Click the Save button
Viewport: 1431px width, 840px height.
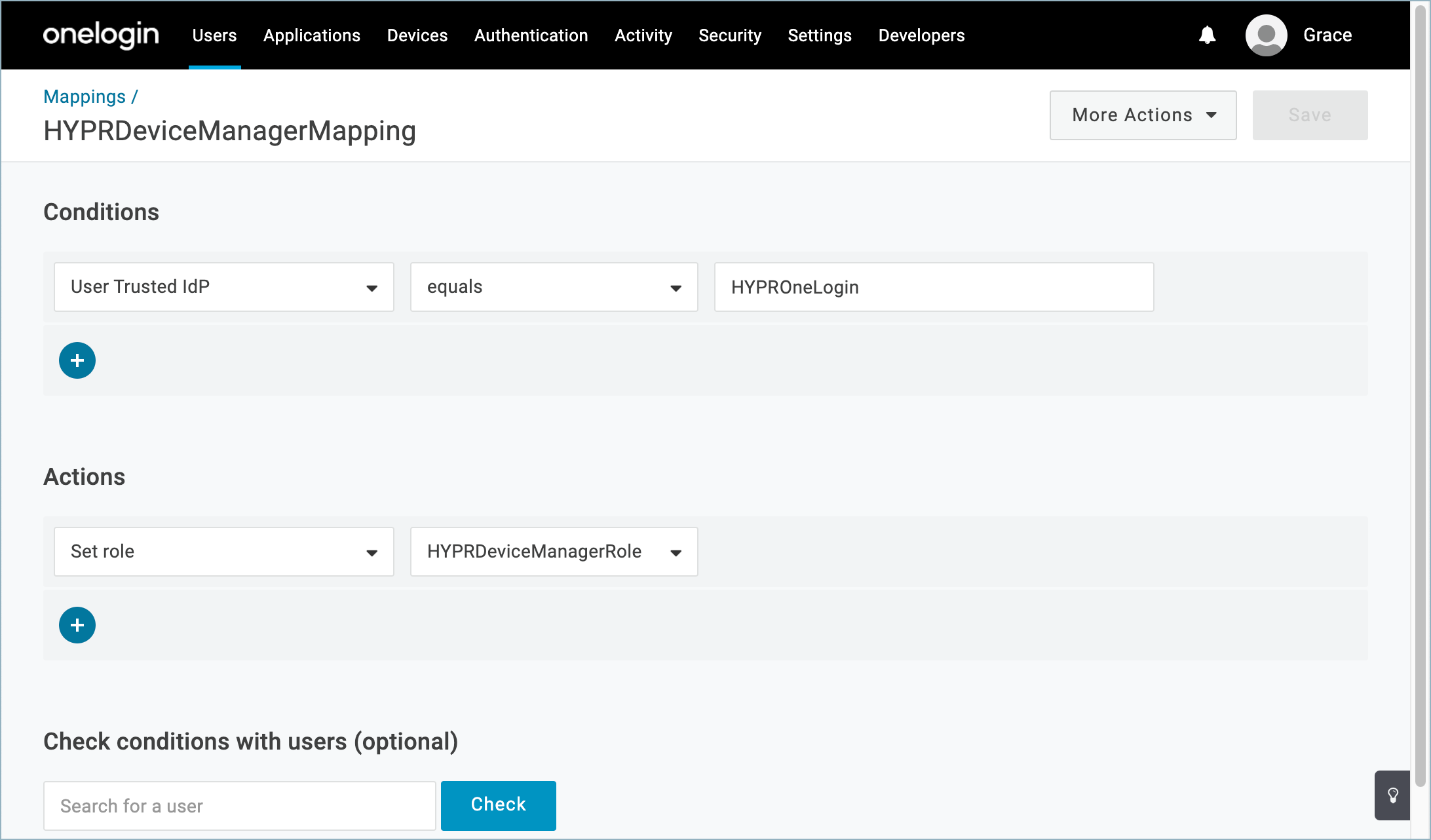[1310, 115]
